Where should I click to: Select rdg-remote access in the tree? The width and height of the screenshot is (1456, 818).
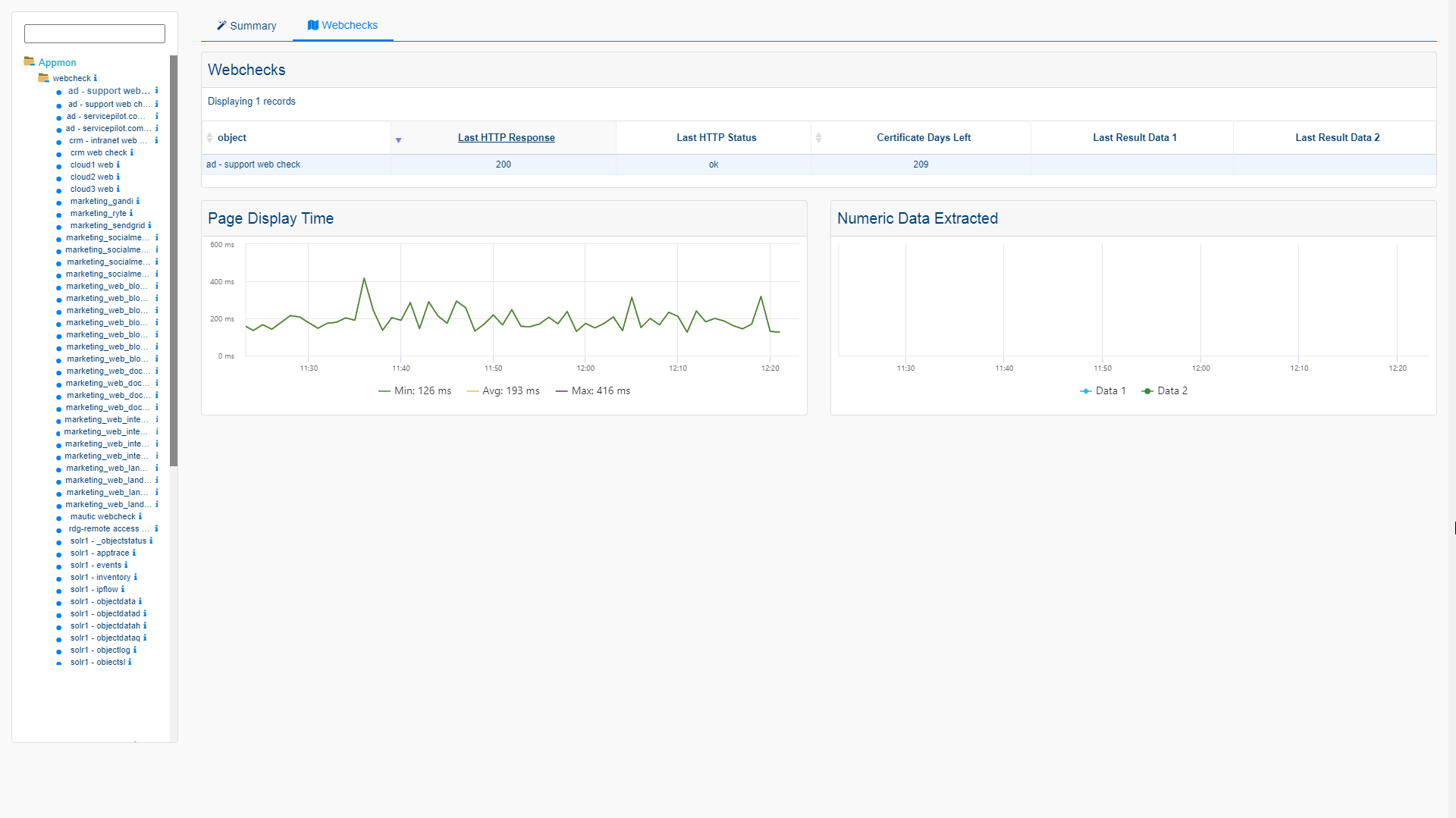108,528
